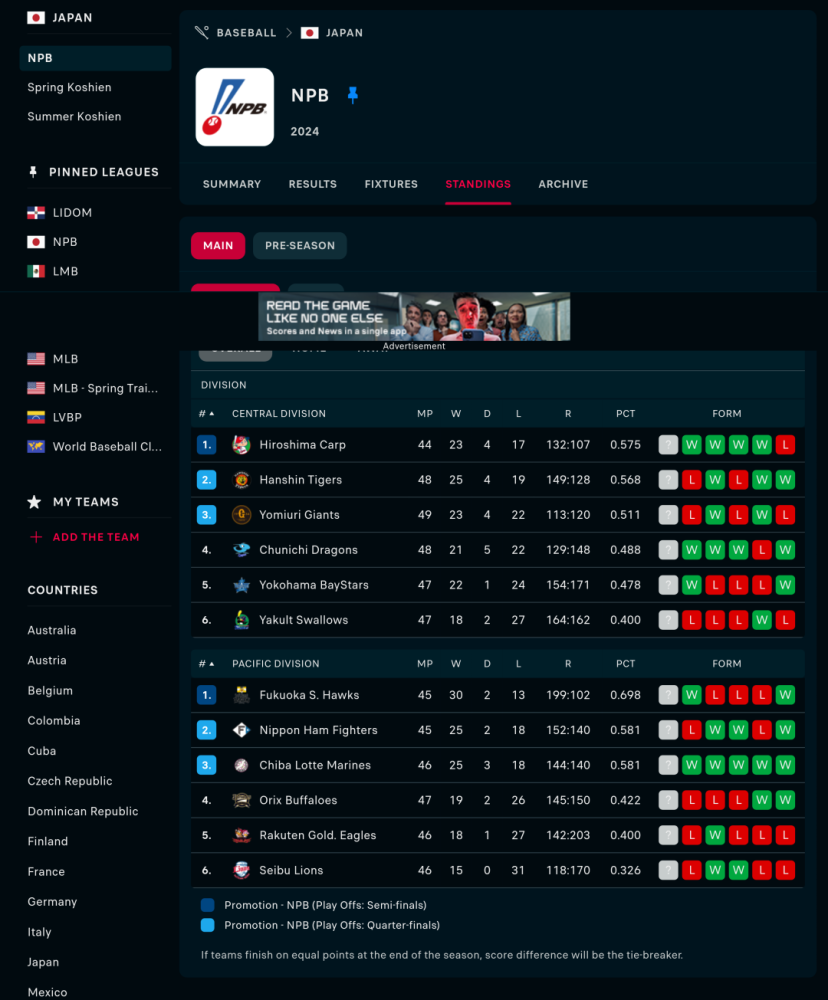Switch to the Fixtures tab
The image size is (828, 1000).
click(x=391, y=184)
